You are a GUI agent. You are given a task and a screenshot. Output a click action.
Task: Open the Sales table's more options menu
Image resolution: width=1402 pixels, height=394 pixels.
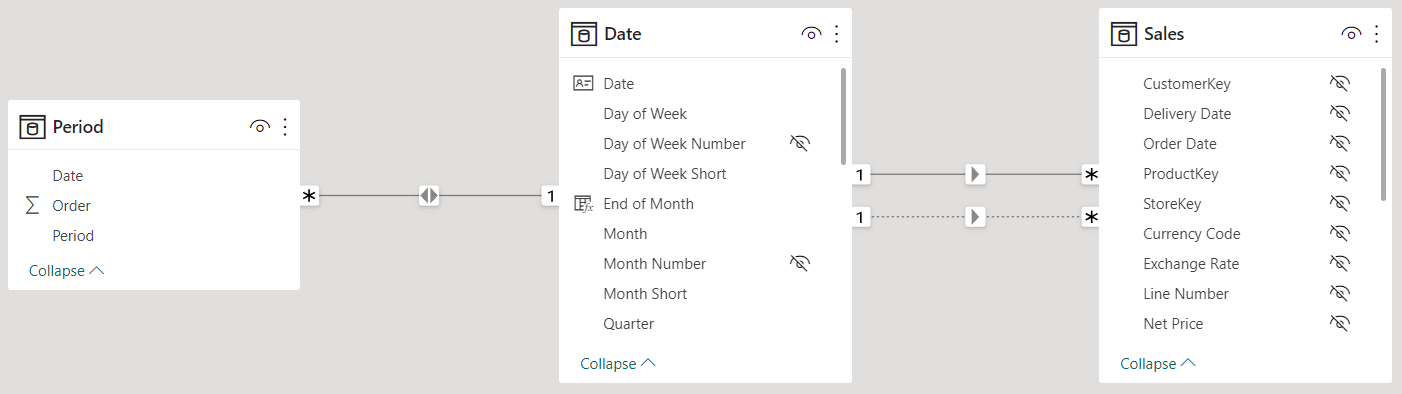(x=1377, y=34)
